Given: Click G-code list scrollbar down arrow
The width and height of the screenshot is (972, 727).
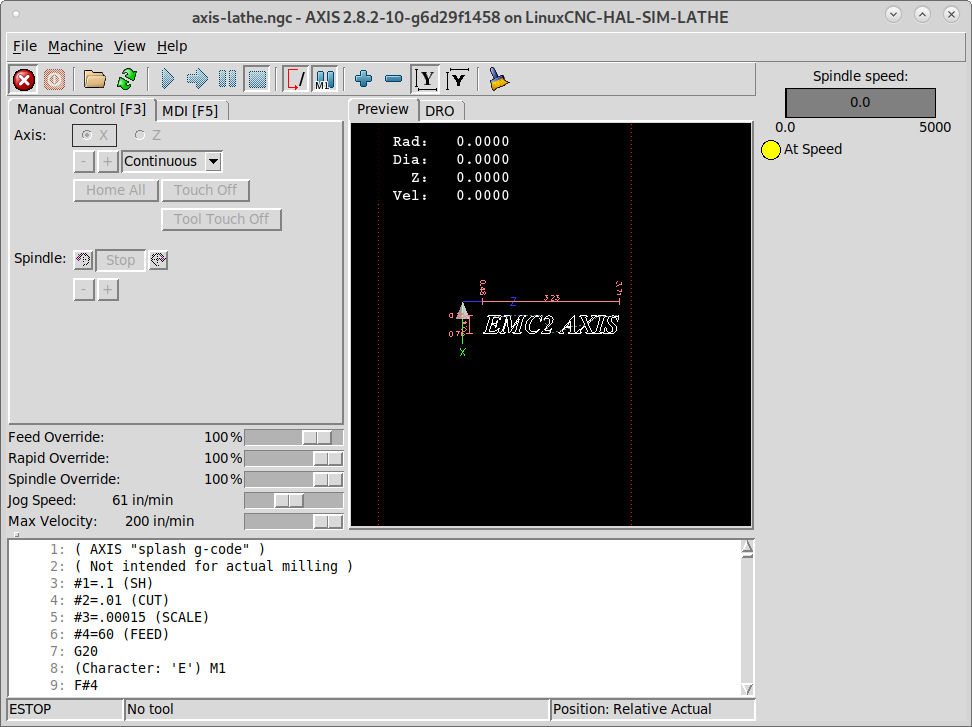Looking at the screenshot, I should coord(747,689).
